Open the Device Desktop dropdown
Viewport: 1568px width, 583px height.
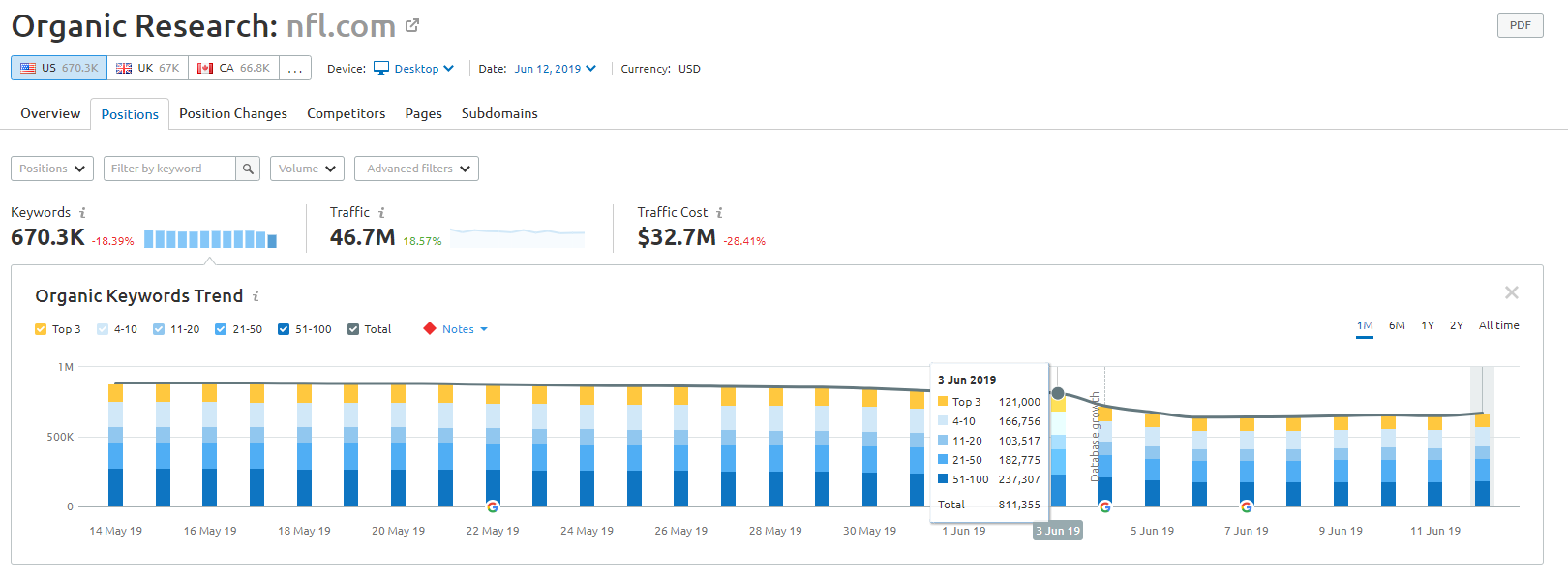click(x=415, y=69)
